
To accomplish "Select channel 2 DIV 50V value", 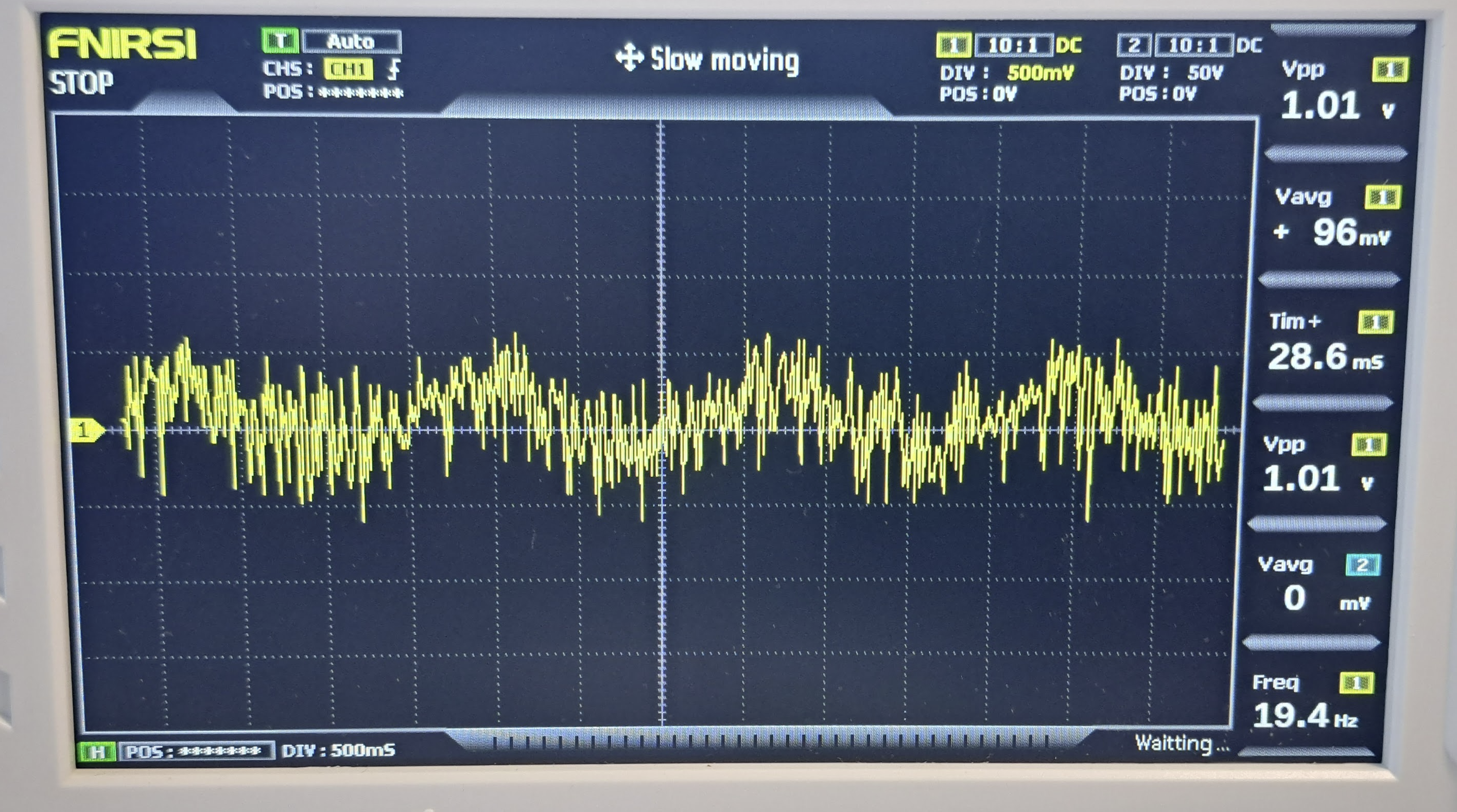I will click(x=1205, y=73).
